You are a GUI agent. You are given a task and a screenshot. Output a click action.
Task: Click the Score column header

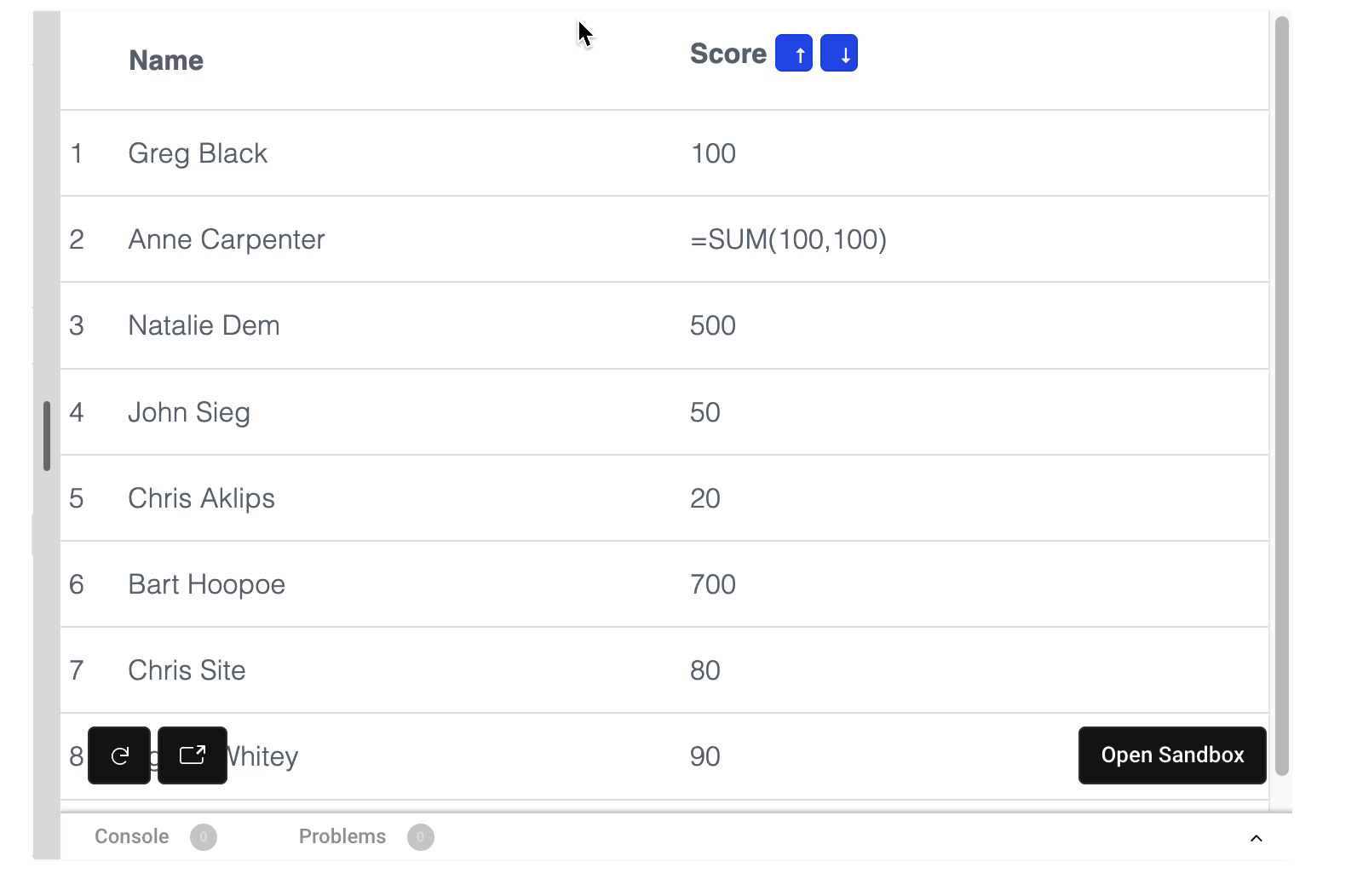point(728,53)
